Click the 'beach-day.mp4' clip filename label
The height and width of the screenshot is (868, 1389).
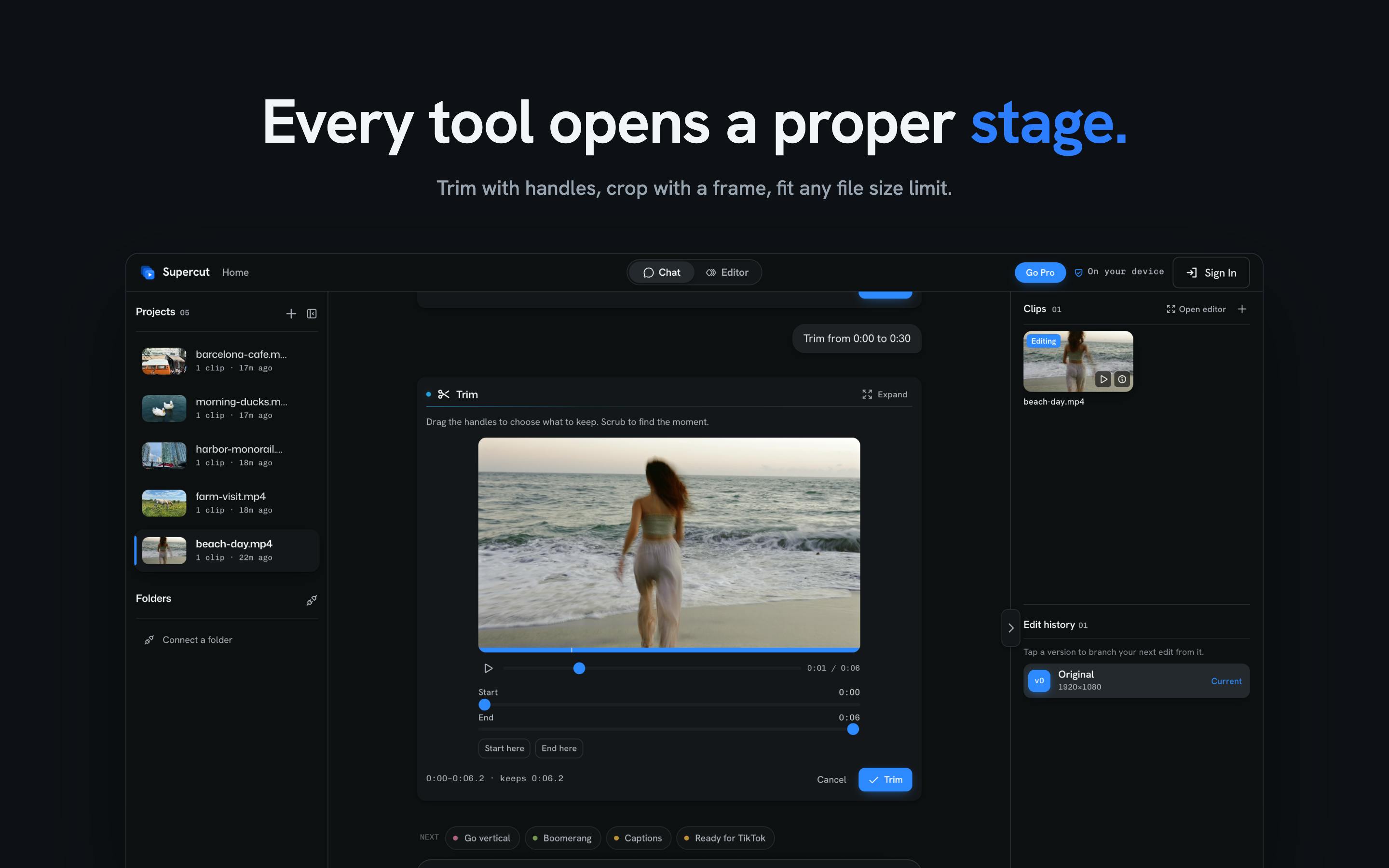tap(1054, 402)
